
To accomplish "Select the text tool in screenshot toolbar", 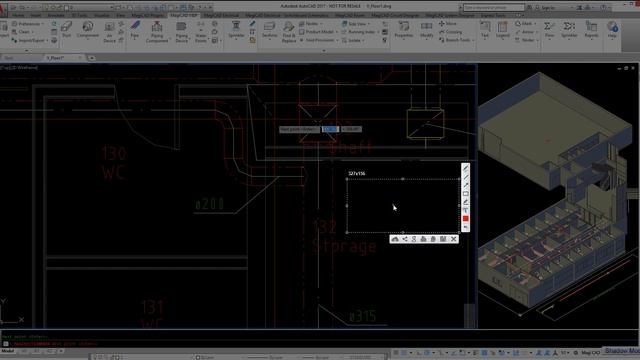I will tap(465, 210).
